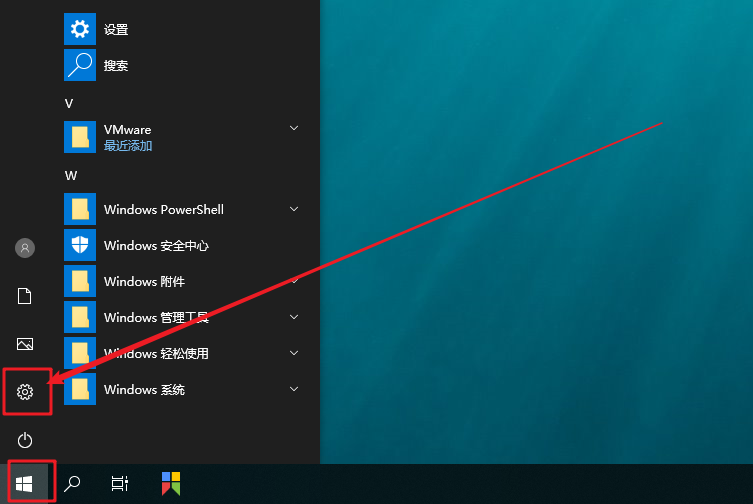Expand the VMware folder chevron
Viewport: 753px width, 504px height.
(x=294, y=128)
